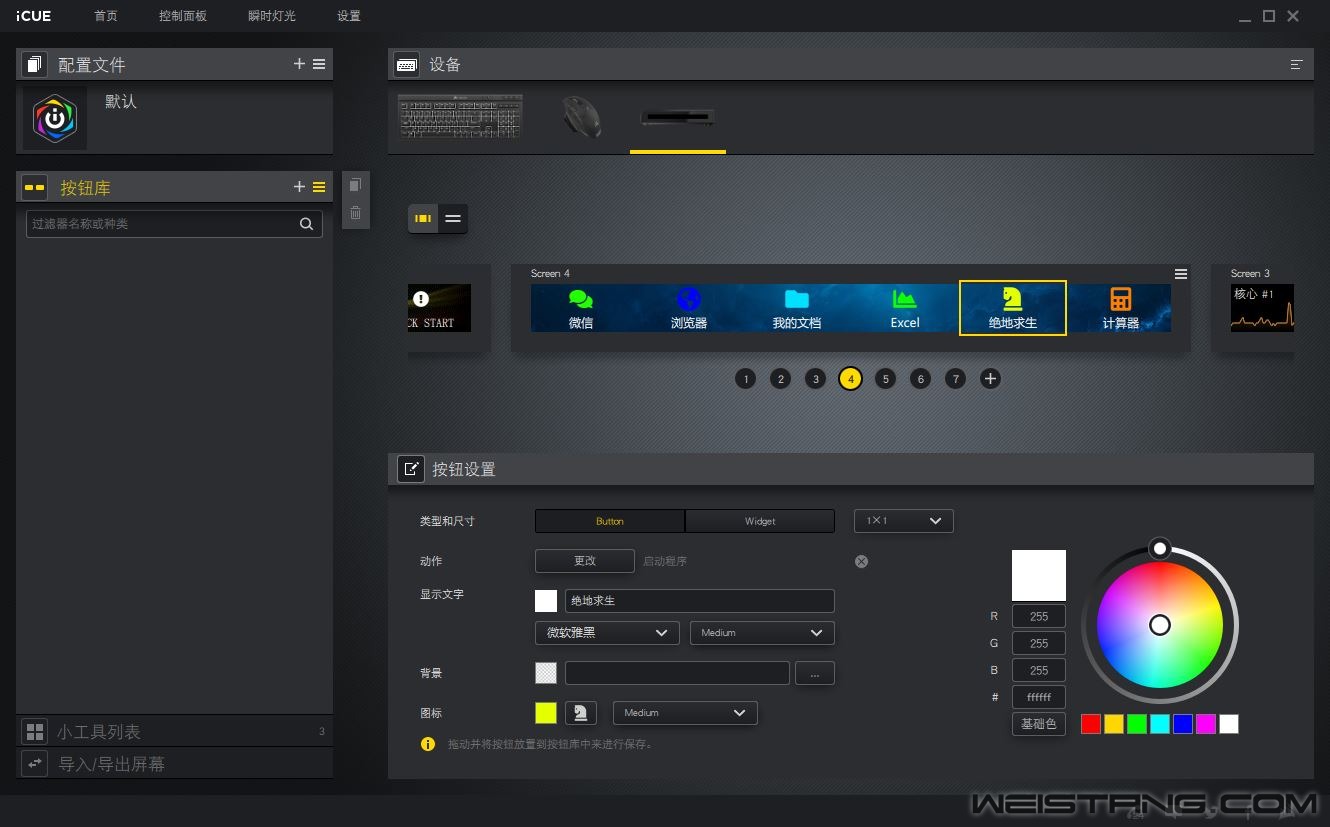Choose icon image using the knight icon button

581,713
